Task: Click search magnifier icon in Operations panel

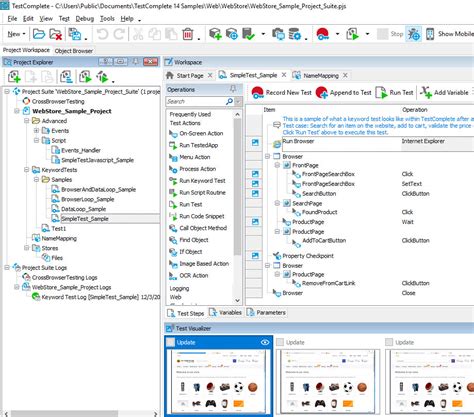Action: [x=229, y=101]
